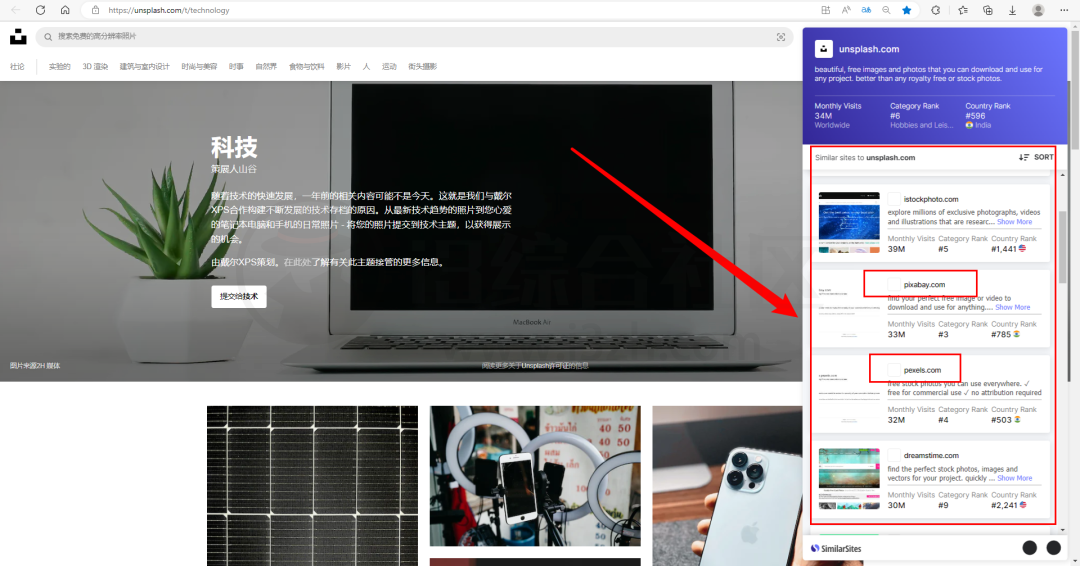
Task: Click the 科技 heading text
Action: point(234,147)
